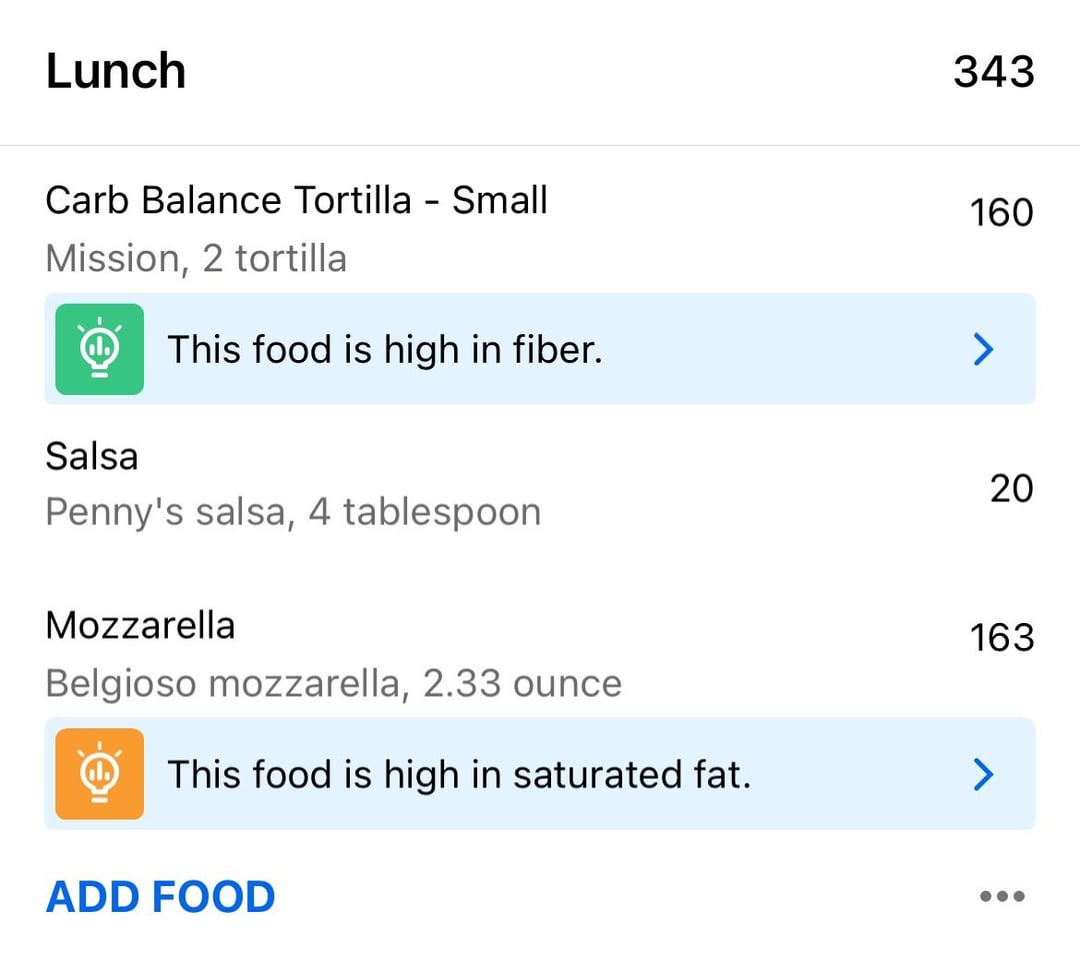Open the three-dot more options menu

coord(1002,896)
